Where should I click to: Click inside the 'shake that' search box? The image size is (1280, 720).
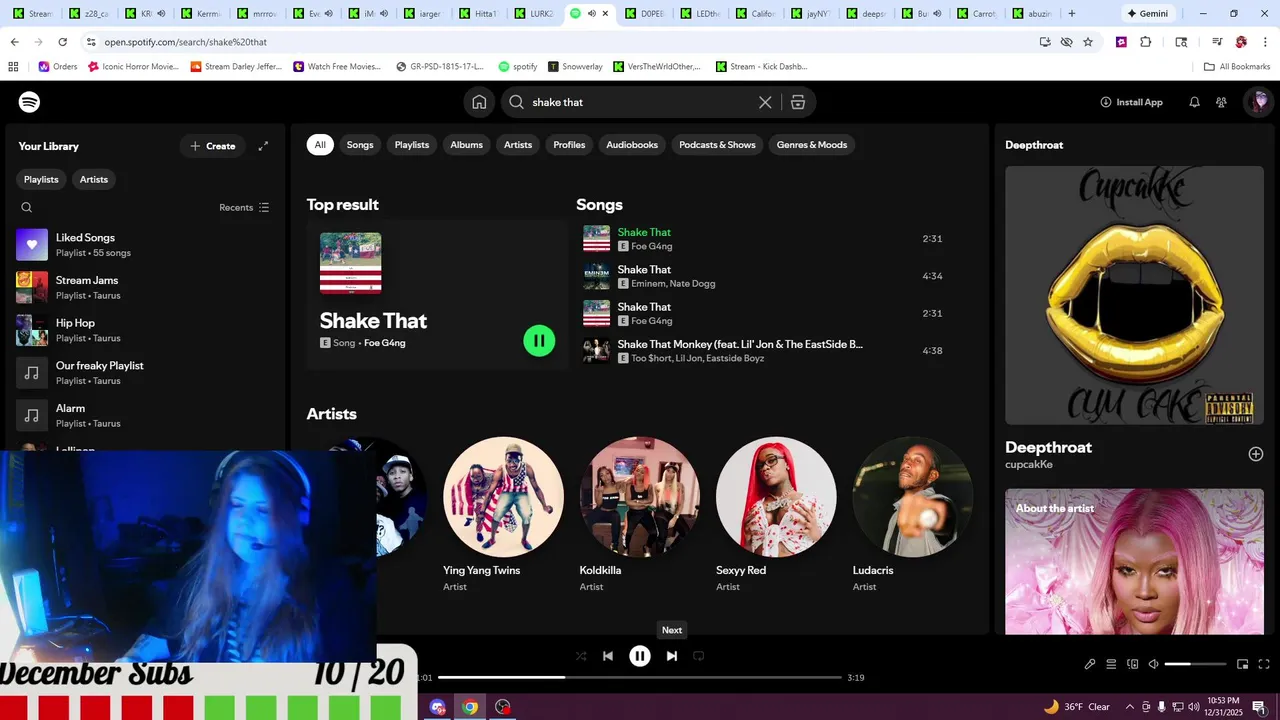tap(640, 102)
